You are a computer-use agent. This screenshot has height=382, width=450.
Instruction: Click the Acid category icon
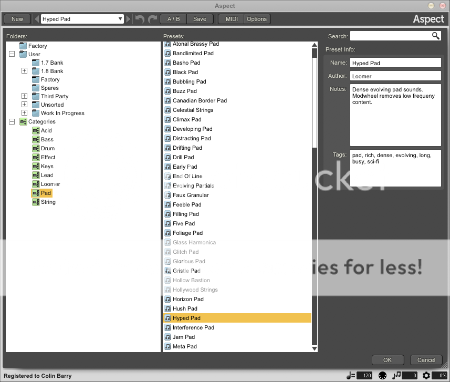36,130
